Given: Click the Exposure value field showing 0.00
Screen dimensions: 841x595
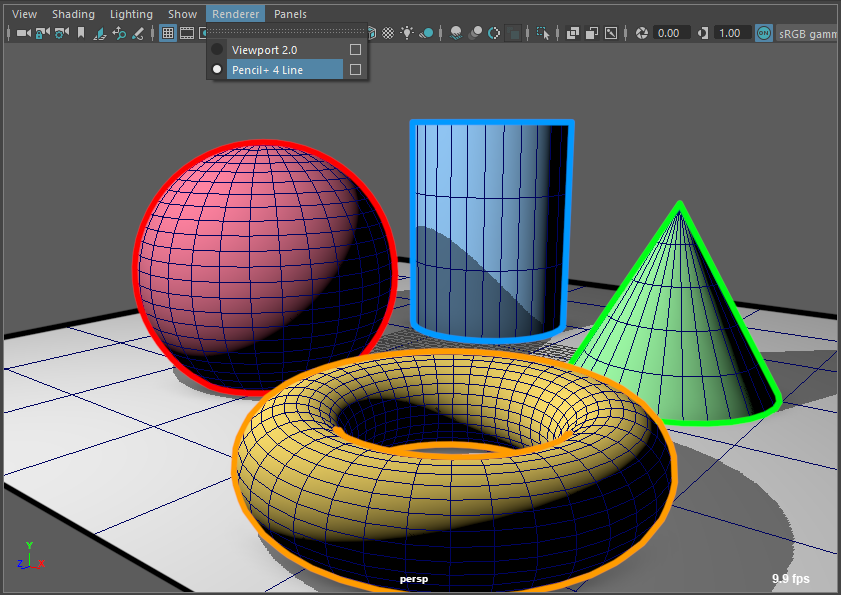Looking at the screenshot, I should click(x=671, y=33).
